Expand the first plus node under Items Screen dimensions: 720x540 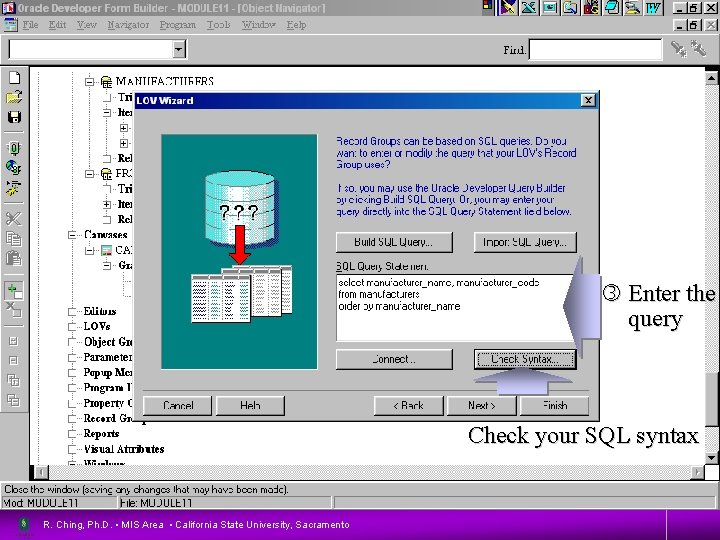click(x=124, y=128)
